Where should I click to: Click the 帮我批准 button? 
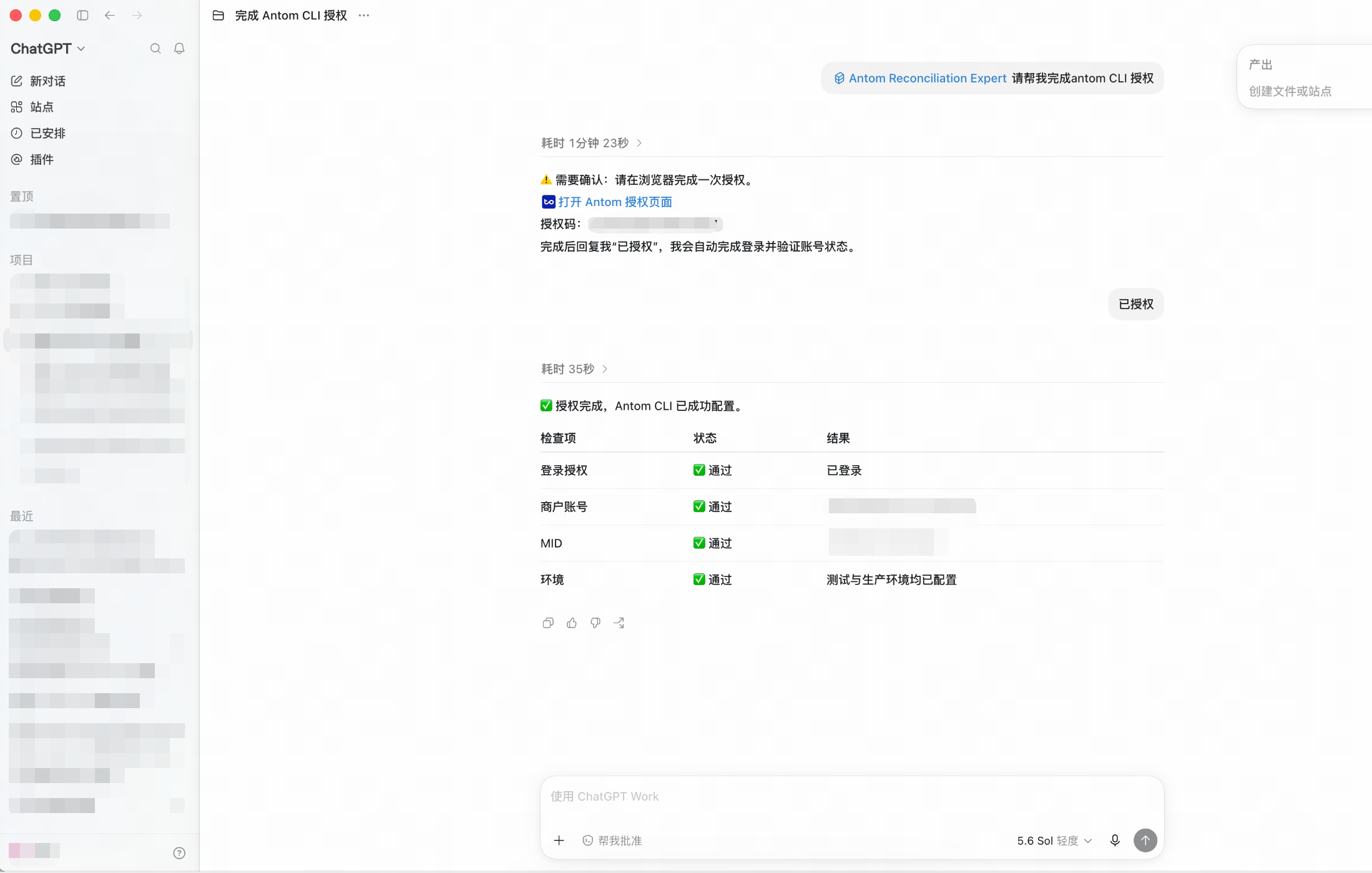click(612, 841)
